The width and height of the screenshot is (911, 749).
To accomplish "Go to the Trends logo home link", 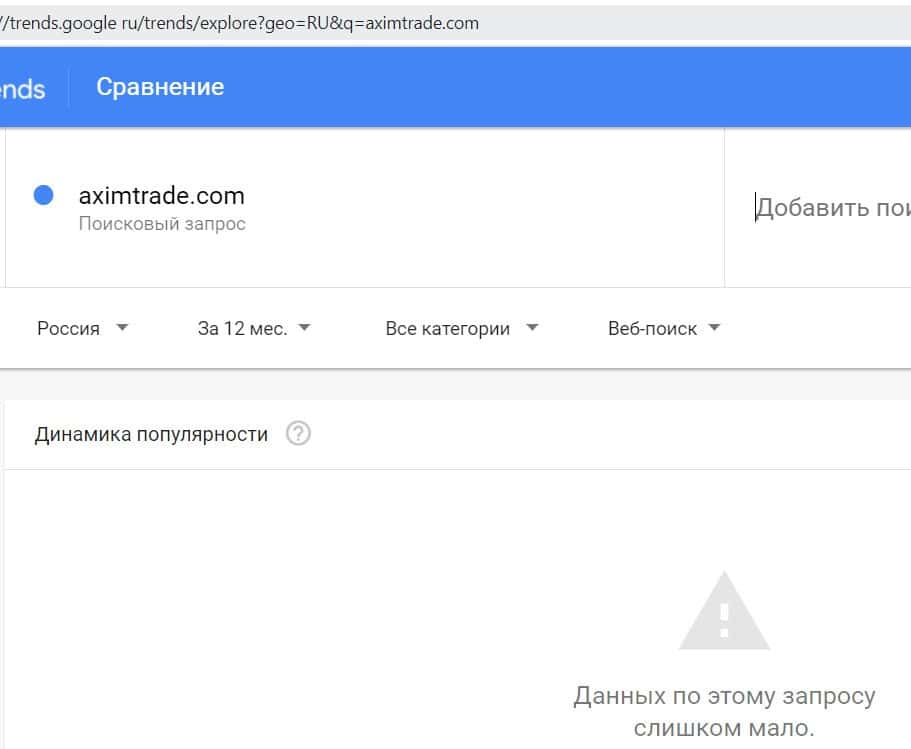I will pos(22,89).
